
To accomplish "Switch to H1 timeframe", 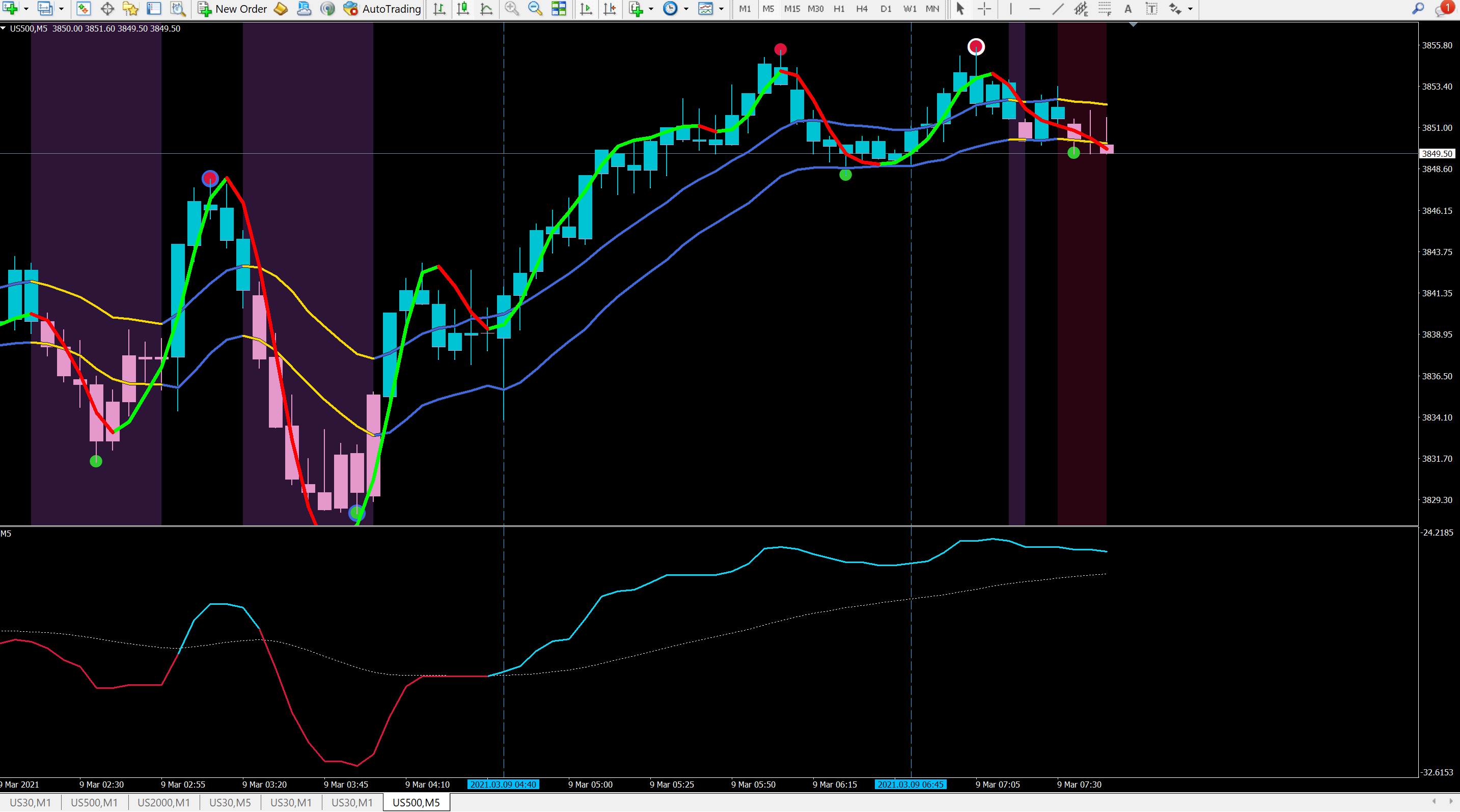I will (x=839, y=9).
